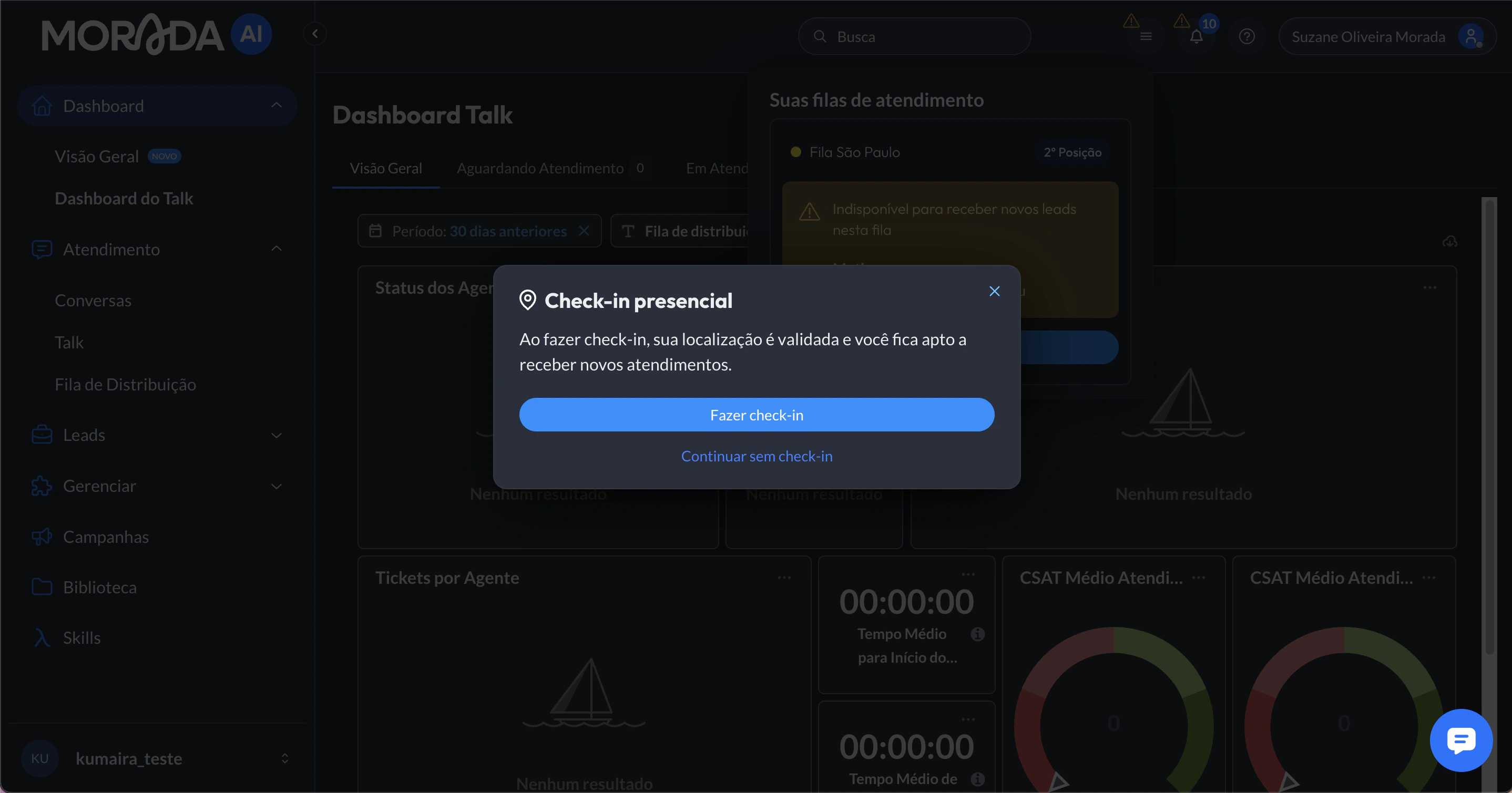Click the Dashboard home icon in the sidebar
The image size is (1512, 793).
tap(41, 106)
